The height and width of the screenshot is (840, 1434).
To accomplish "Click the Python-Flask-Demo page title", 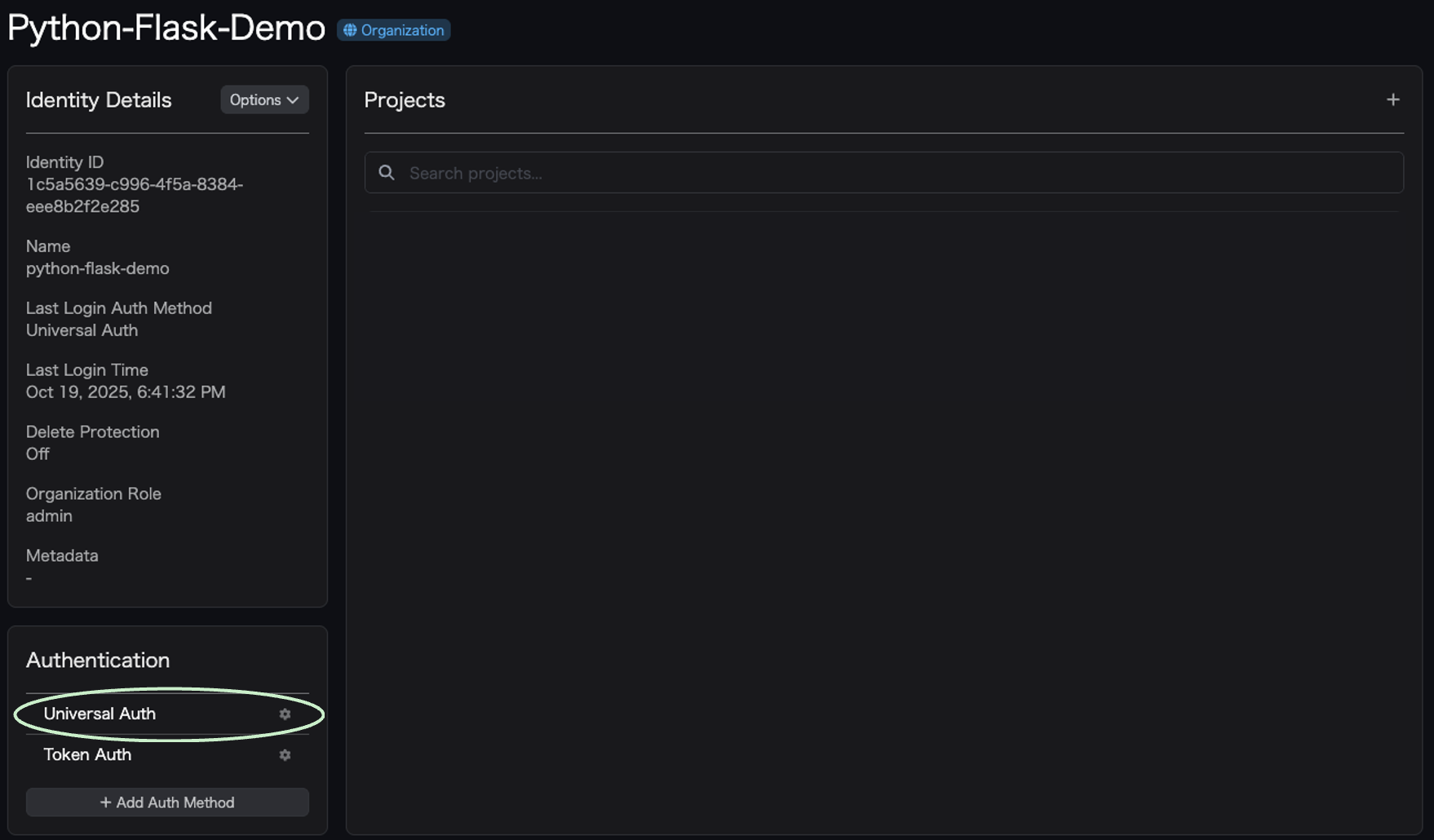I will [166, 28].
